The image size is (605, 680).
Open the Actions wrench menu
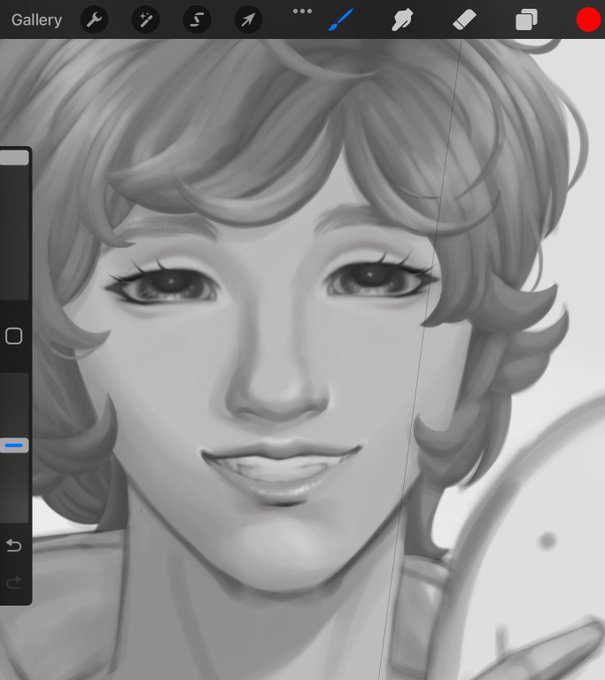click(94, 20)
